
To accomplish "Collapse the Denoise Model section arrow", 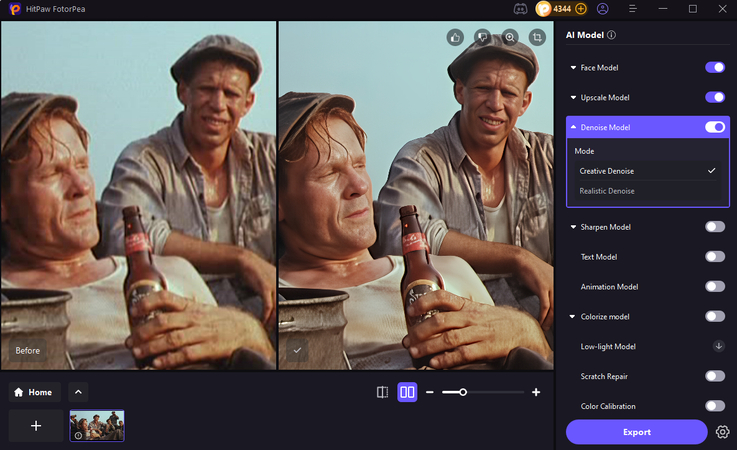I will point(573,127).
